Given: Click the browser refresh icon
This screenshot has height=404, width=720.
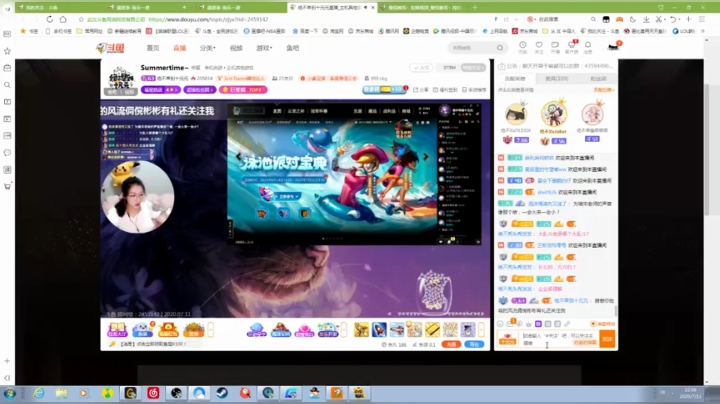Looking at the screenshot, I should 50,19.
